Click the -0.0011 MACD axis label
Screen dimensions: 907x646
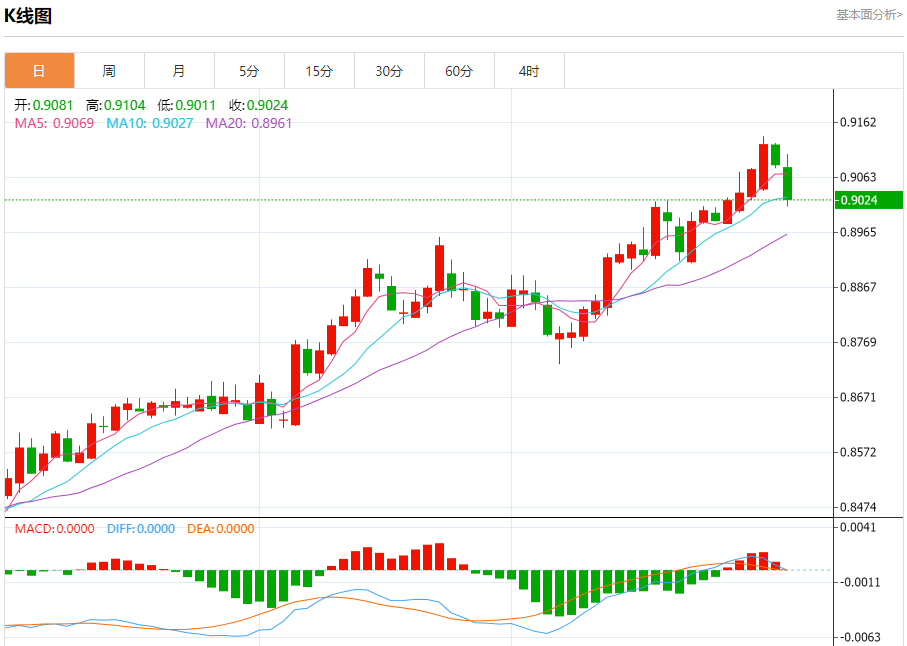tap(859, 582)
